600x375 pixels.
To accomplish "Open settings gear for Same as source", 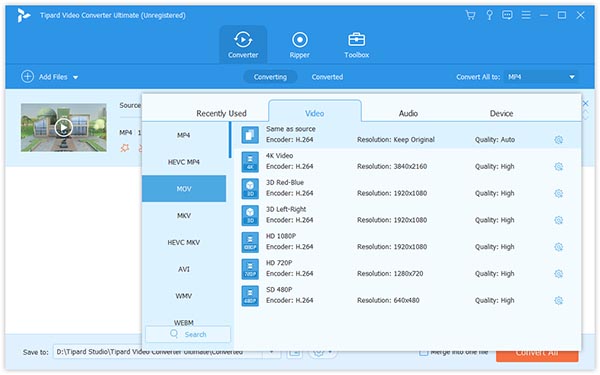I will click(559, 140).
